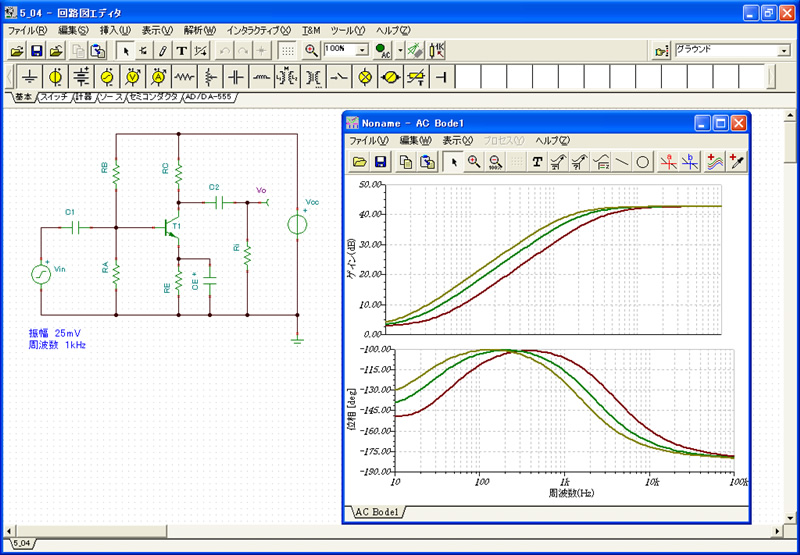Viewport: 800px width, 555px height.
Task: Select the text T tool in schematic toolbar
Action: [182, 50]
